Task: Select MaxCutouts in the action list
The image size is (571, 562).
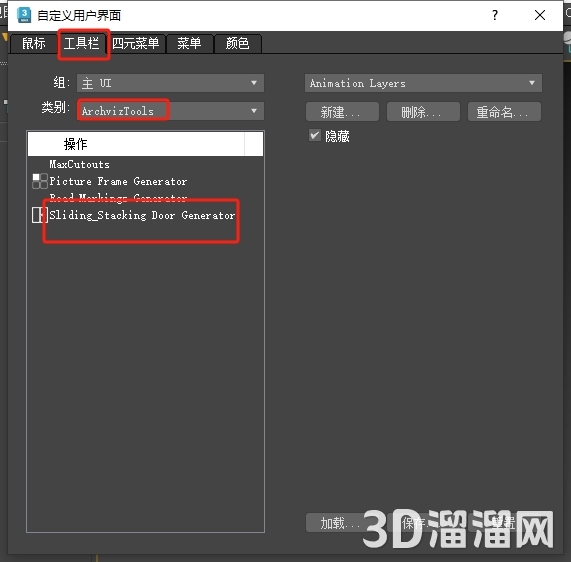Action: point(79,164)
